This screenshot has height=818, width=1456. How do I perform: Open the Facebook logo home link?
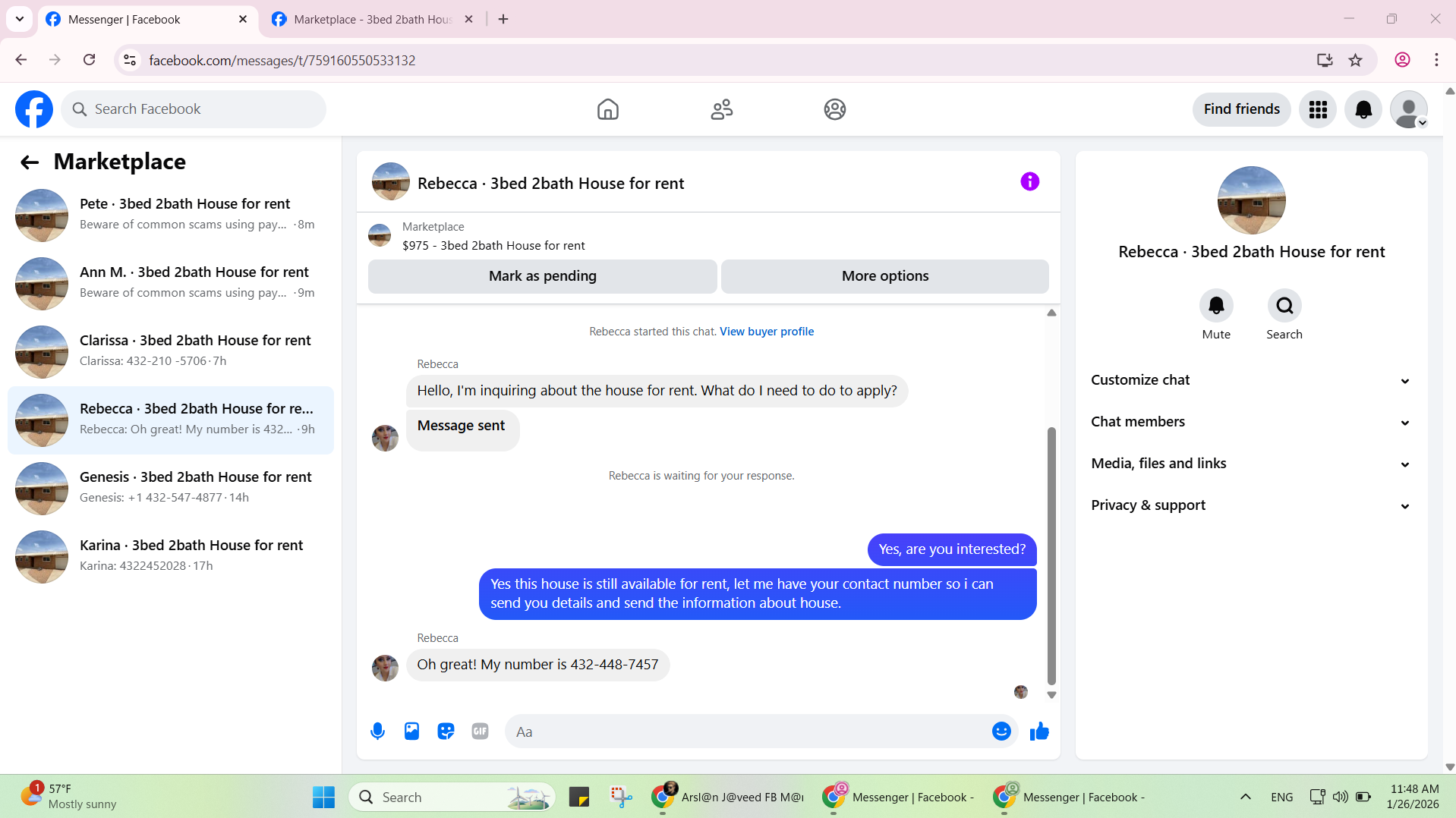coord(34,109)
